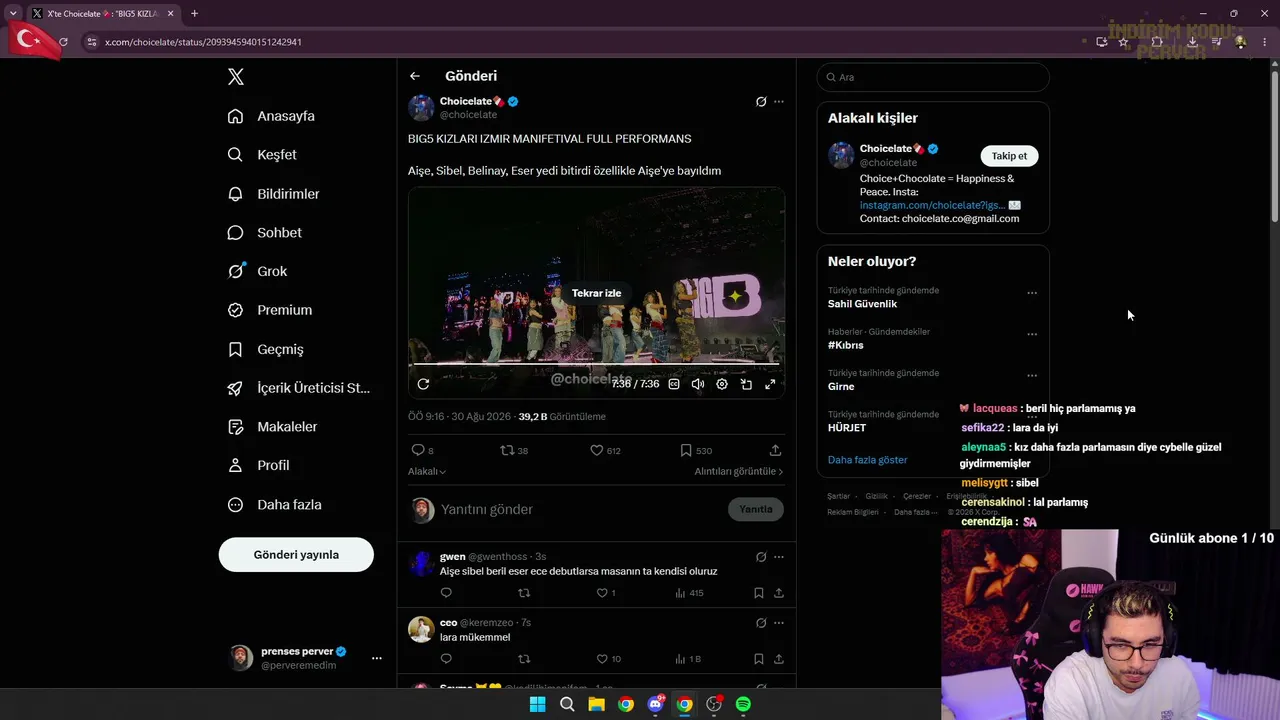The image size is (1280, 720).
Task: Reply to ceo's comment
Action: [446, 659]
